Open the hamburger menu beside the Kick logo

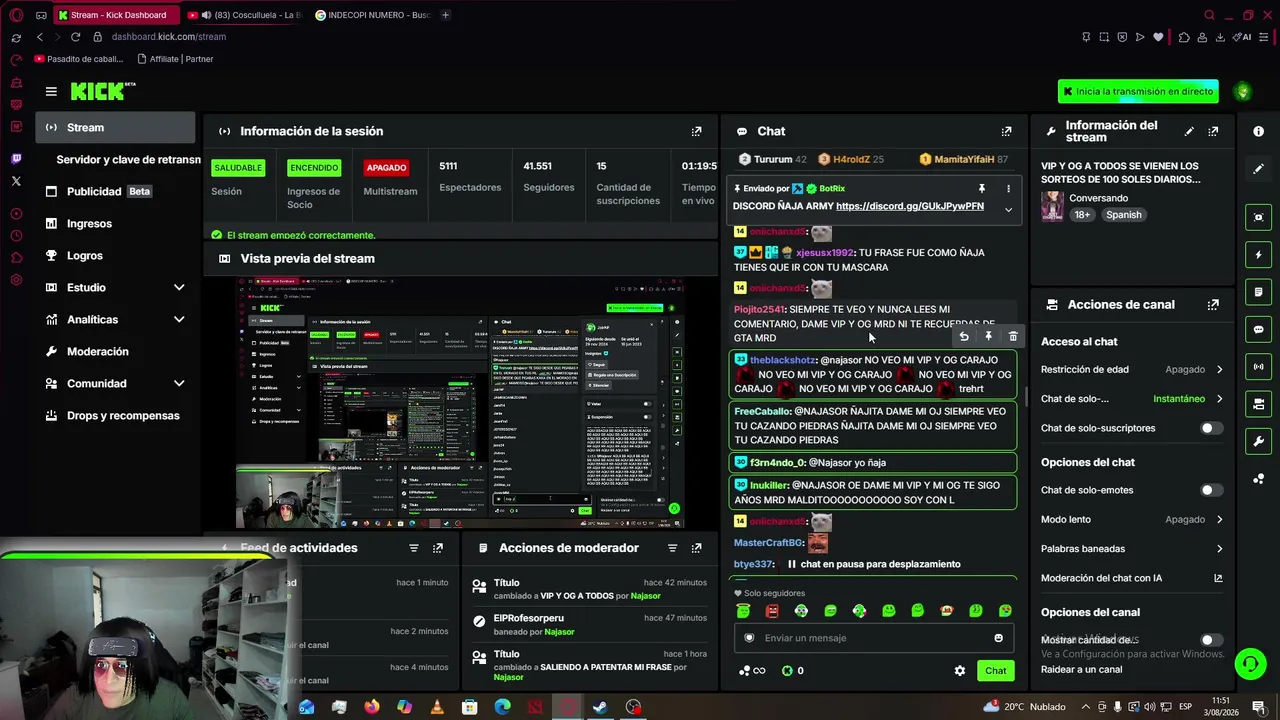coord(51,91)
